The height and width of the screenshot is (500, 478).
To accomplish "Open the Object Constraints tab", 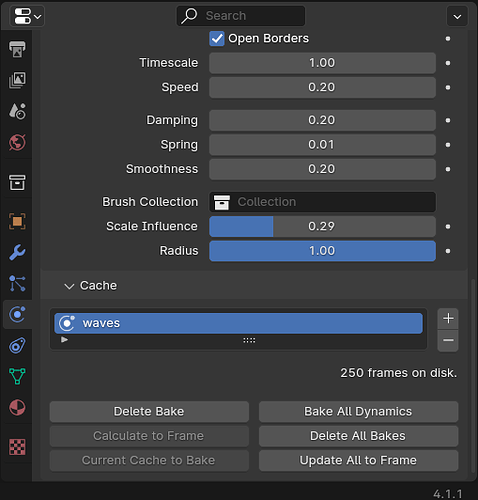I will point(17,345).
